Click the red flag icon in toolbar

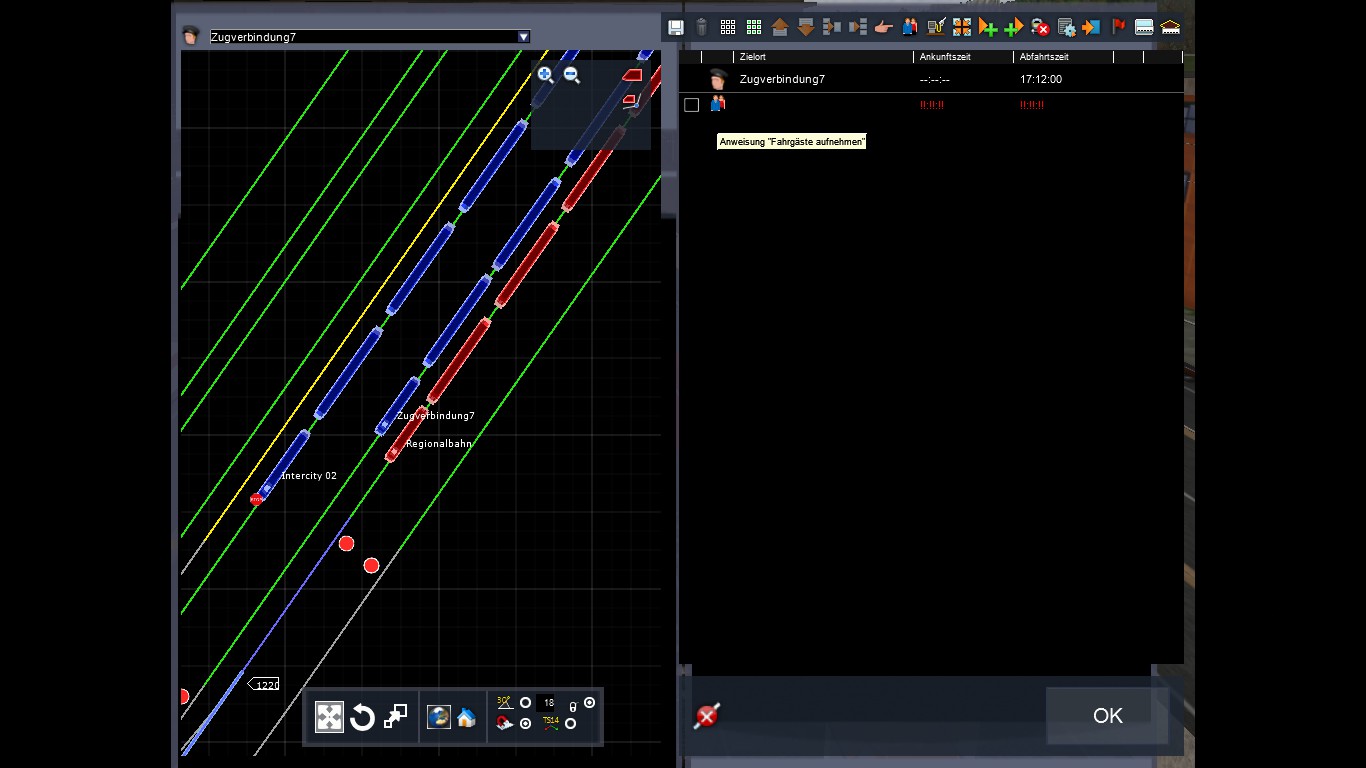pos(1118,27)
